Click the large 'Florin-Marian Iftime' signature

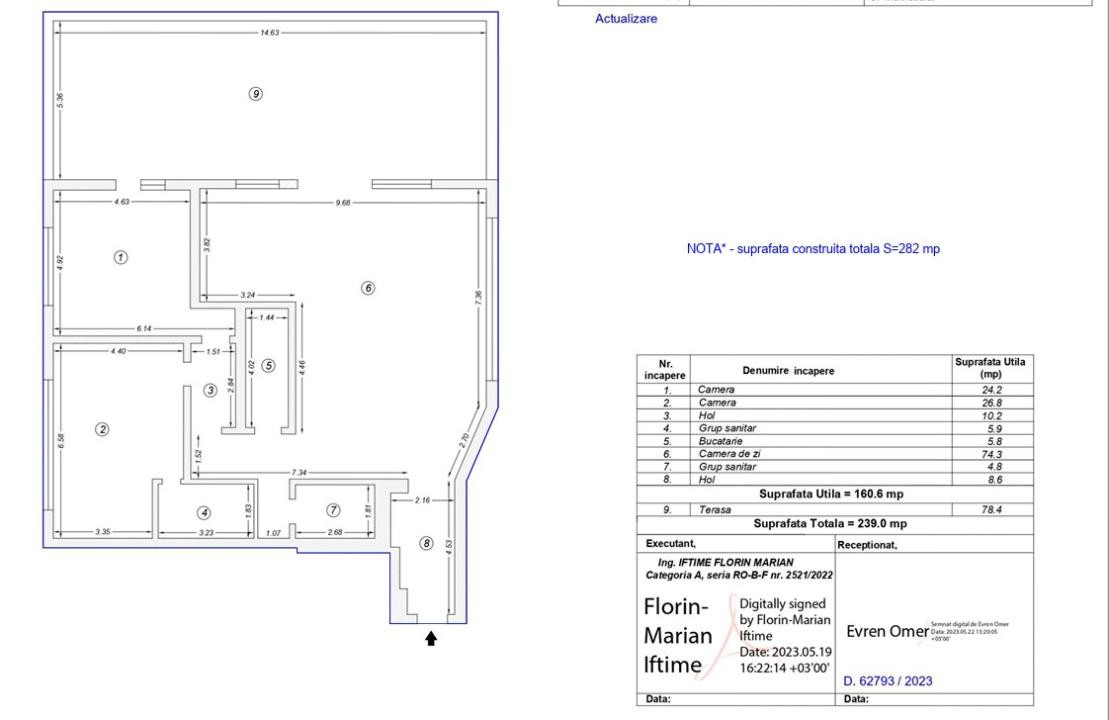click(678, 636)
